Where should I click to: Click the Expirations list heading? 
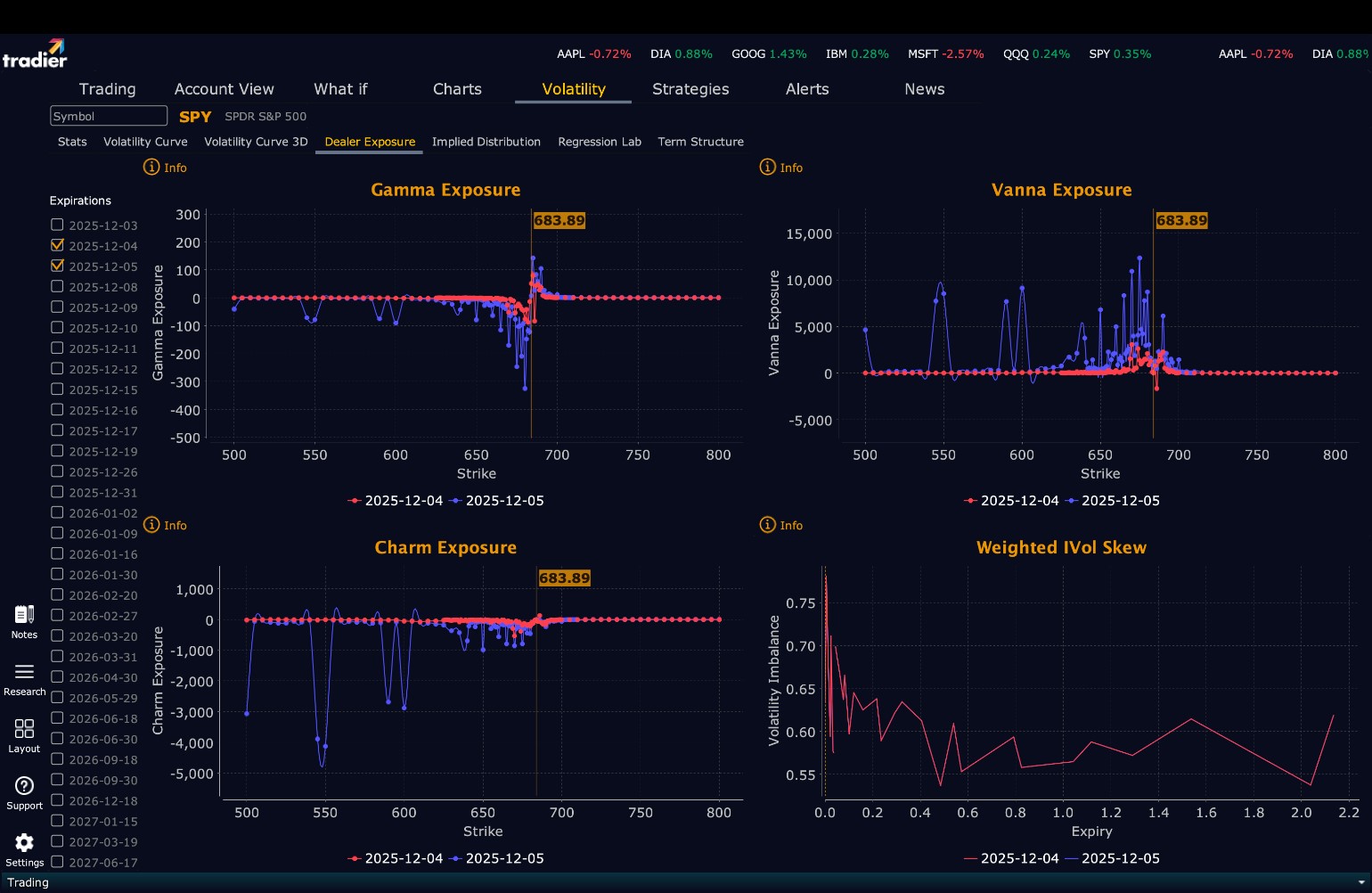point(80,201)
